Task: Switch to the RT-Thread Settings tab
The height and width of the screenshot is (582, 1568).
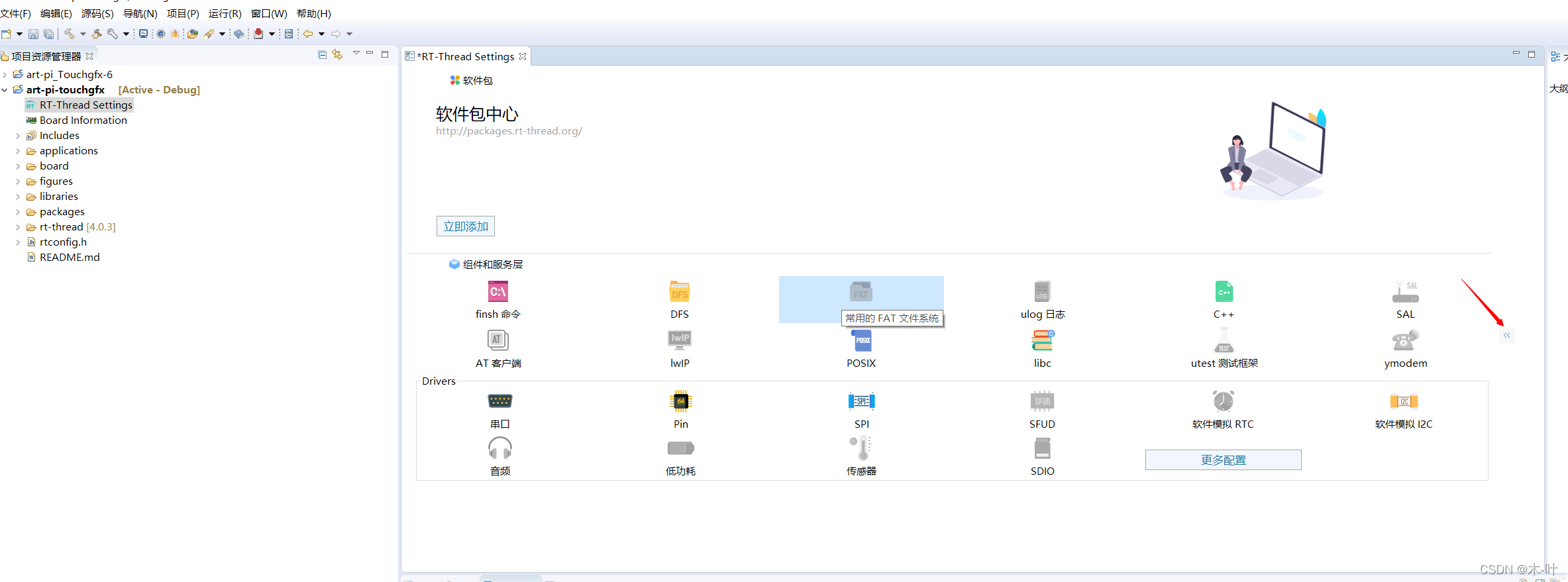Action: (466, 57)
